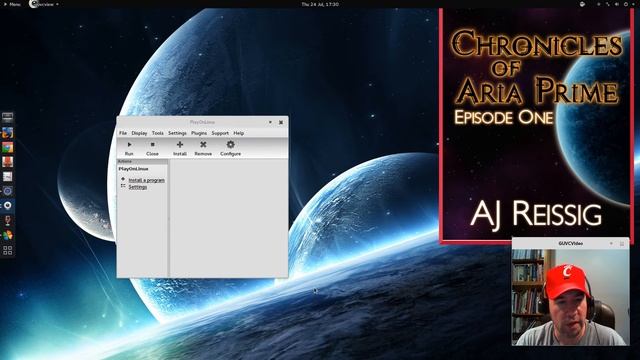Show applications grid at dock bottom
640x360 pixels.
(7, 250)
